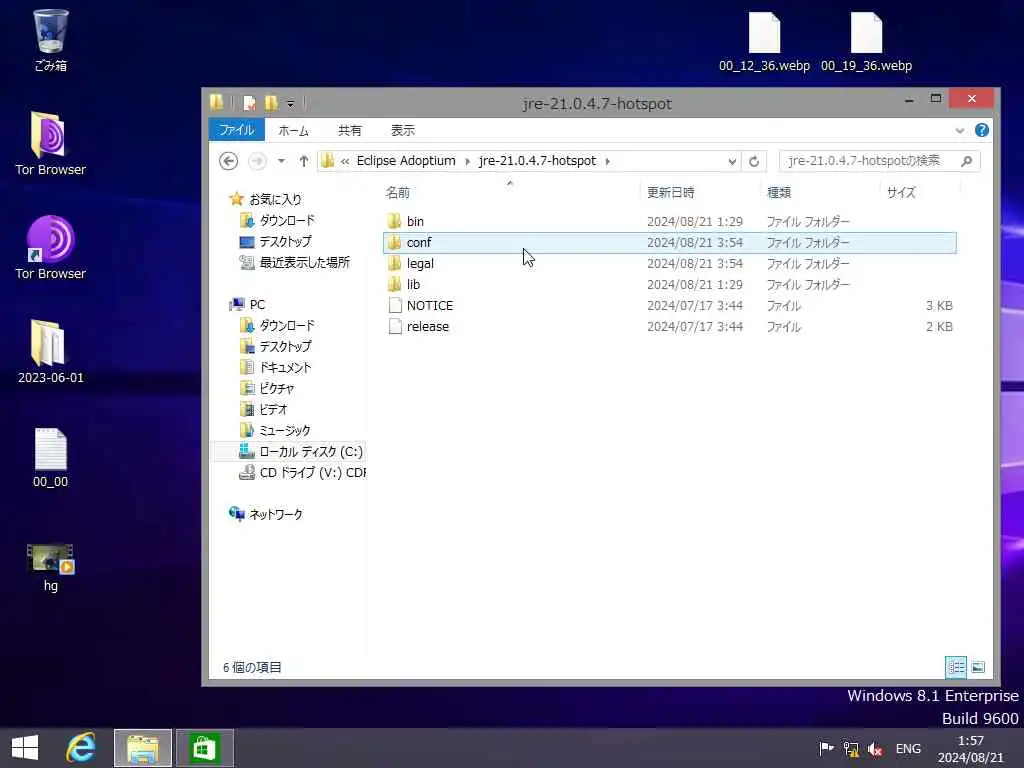The height and width of the screenshot is (768, 1024).
Task: Open デスクトップ under PC
Action: pyautogui.click(x=276, y=346)
